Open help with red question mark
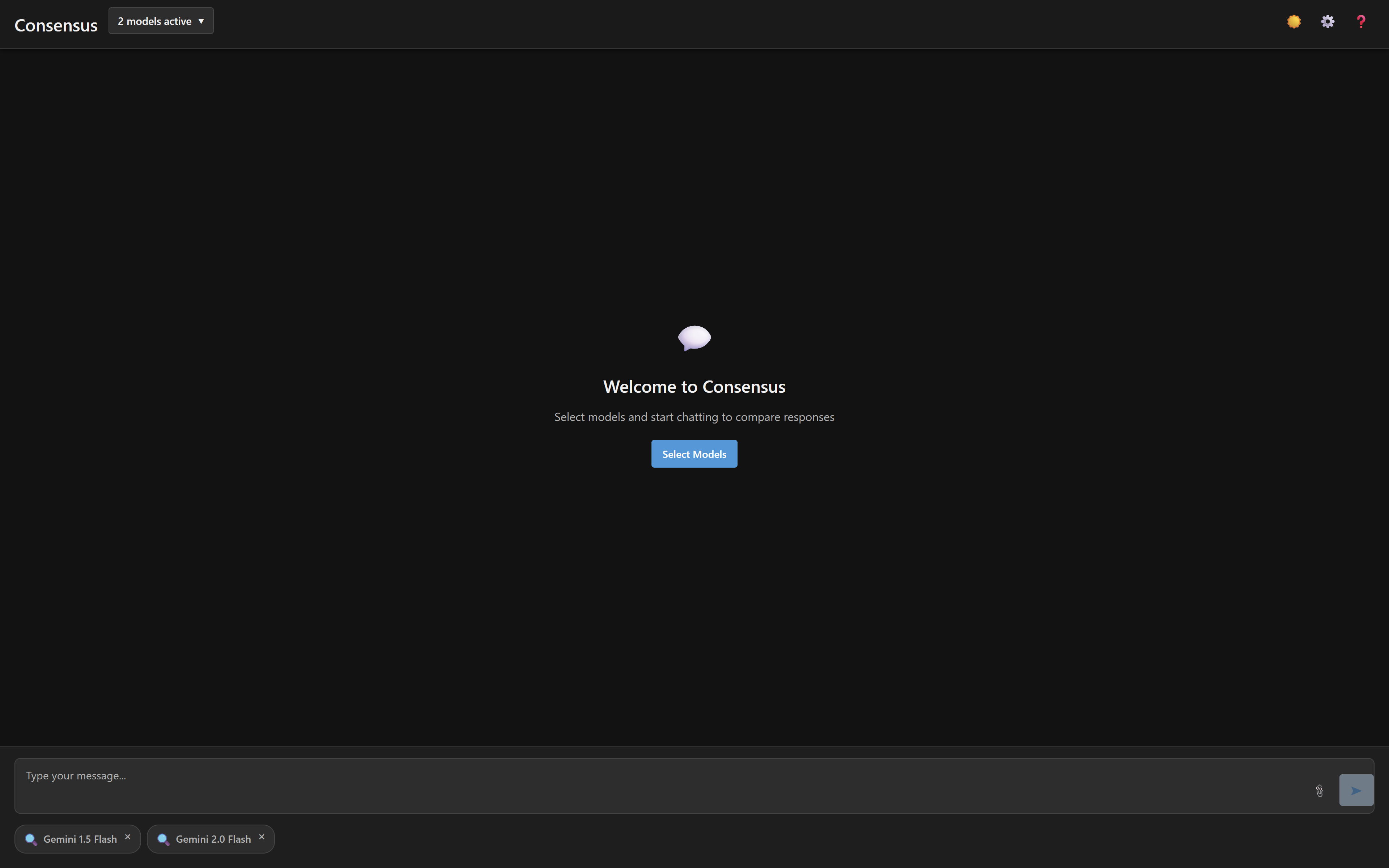Screen dimensions: 1389x868 [1361, 22]
